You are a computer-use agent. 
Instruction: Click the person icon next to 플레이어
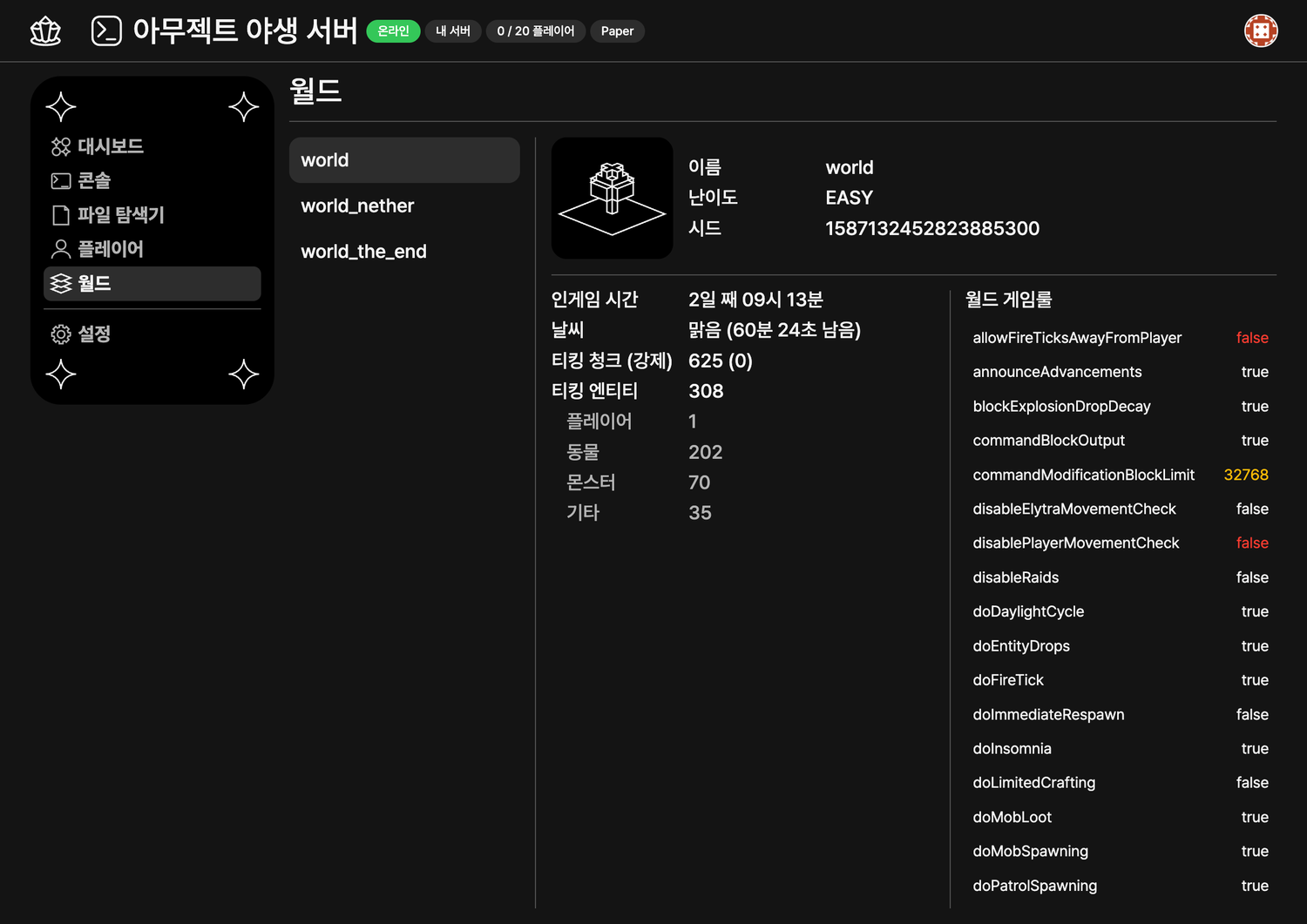point(61,249)
